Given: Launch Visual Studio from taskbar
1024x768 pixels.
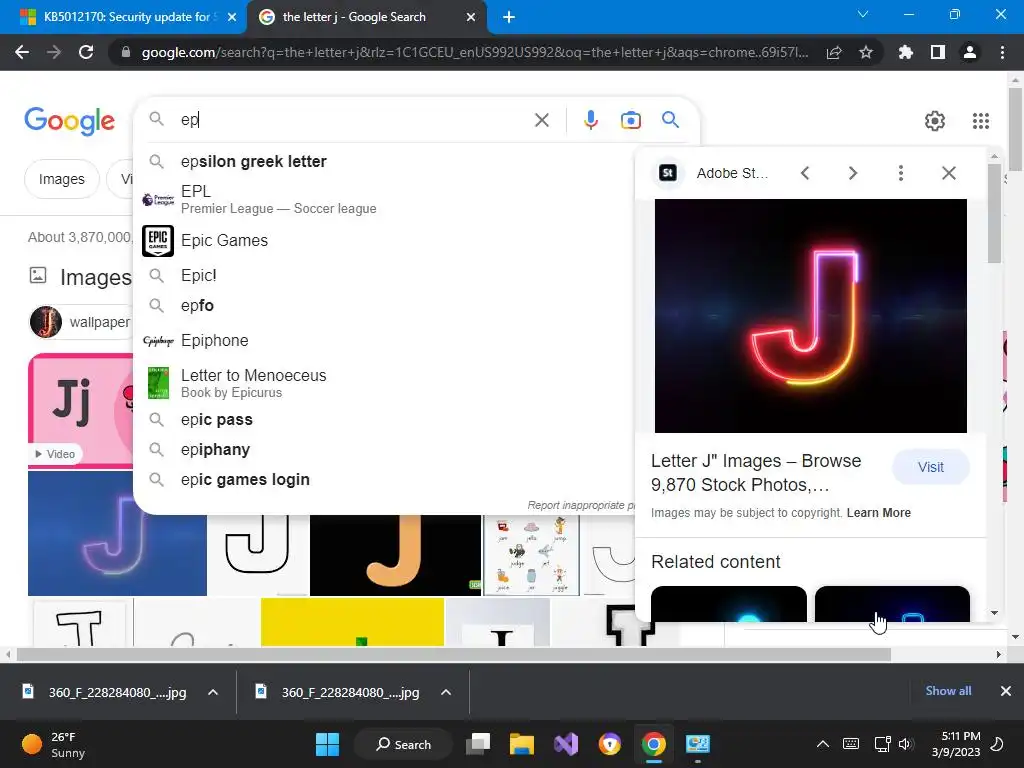Looking at the screenshot, I should pyautogui.click(x=566, y=744).
